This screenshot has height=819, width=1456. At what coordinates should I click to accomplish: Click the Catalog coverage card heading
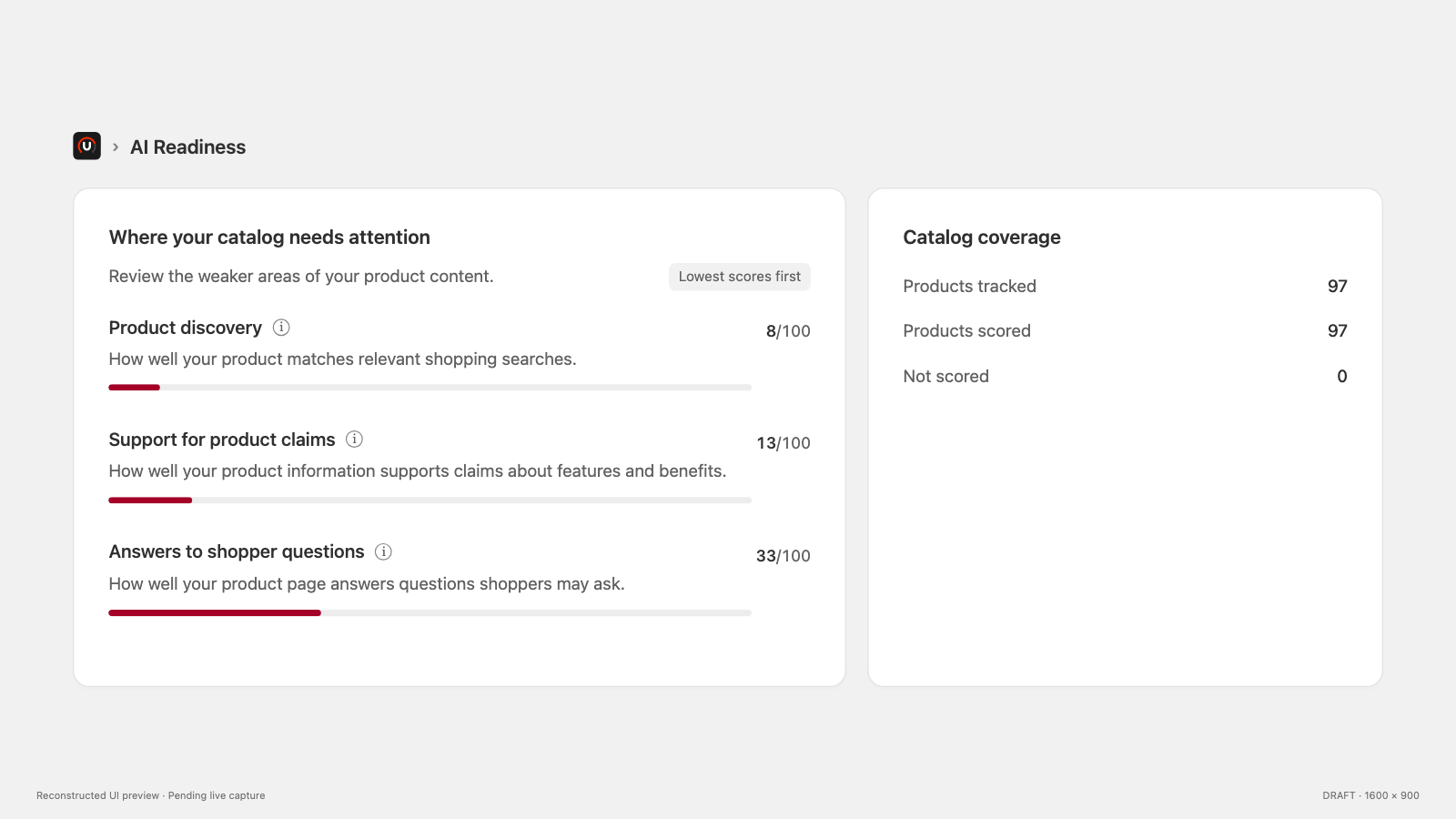(x=982, y=238)
